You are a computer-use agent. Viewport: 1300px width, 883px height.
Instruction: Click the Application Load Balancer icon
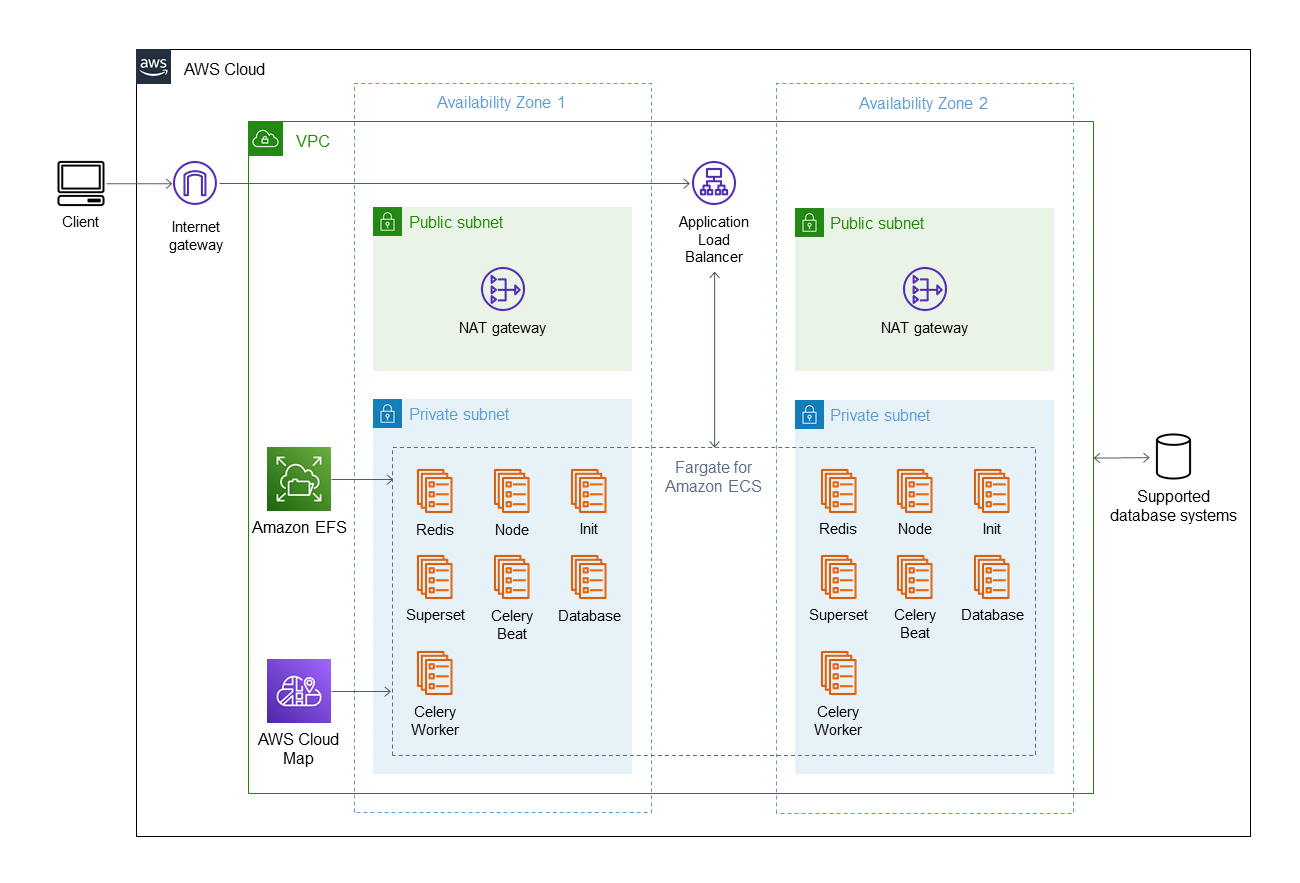pos(714,184)
